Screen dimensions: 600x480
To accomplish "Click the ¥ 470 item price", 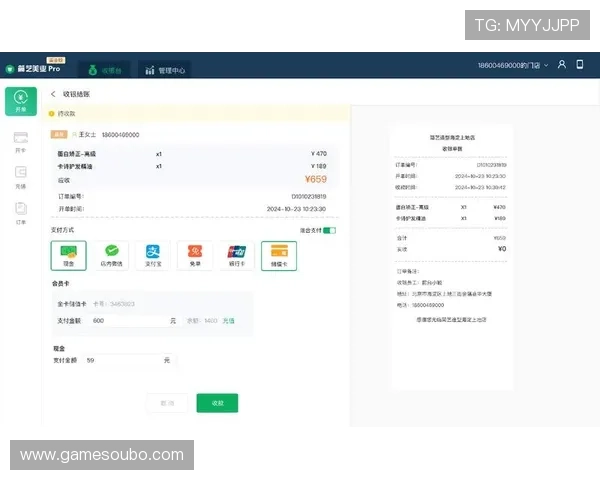I will (319, 153).
